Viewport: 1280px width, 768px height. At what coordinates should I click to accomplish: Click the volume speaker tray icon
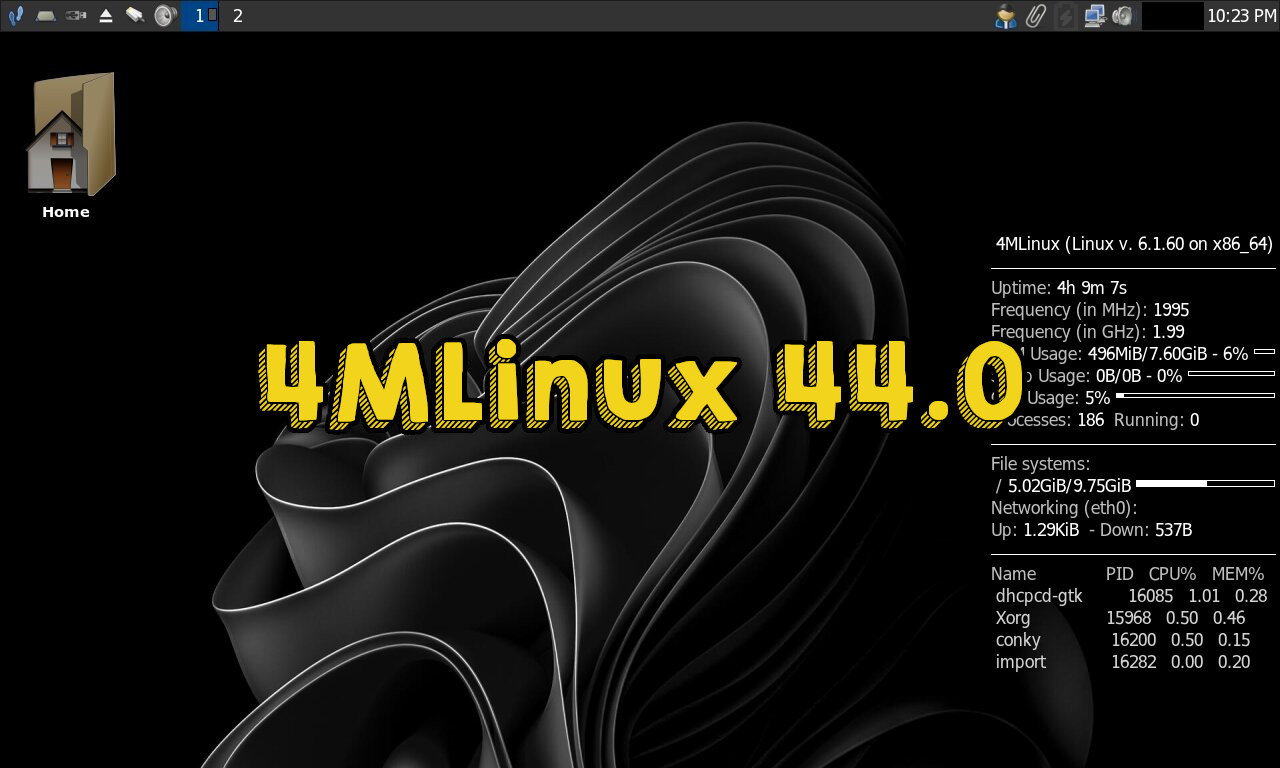coord(1122,16)
